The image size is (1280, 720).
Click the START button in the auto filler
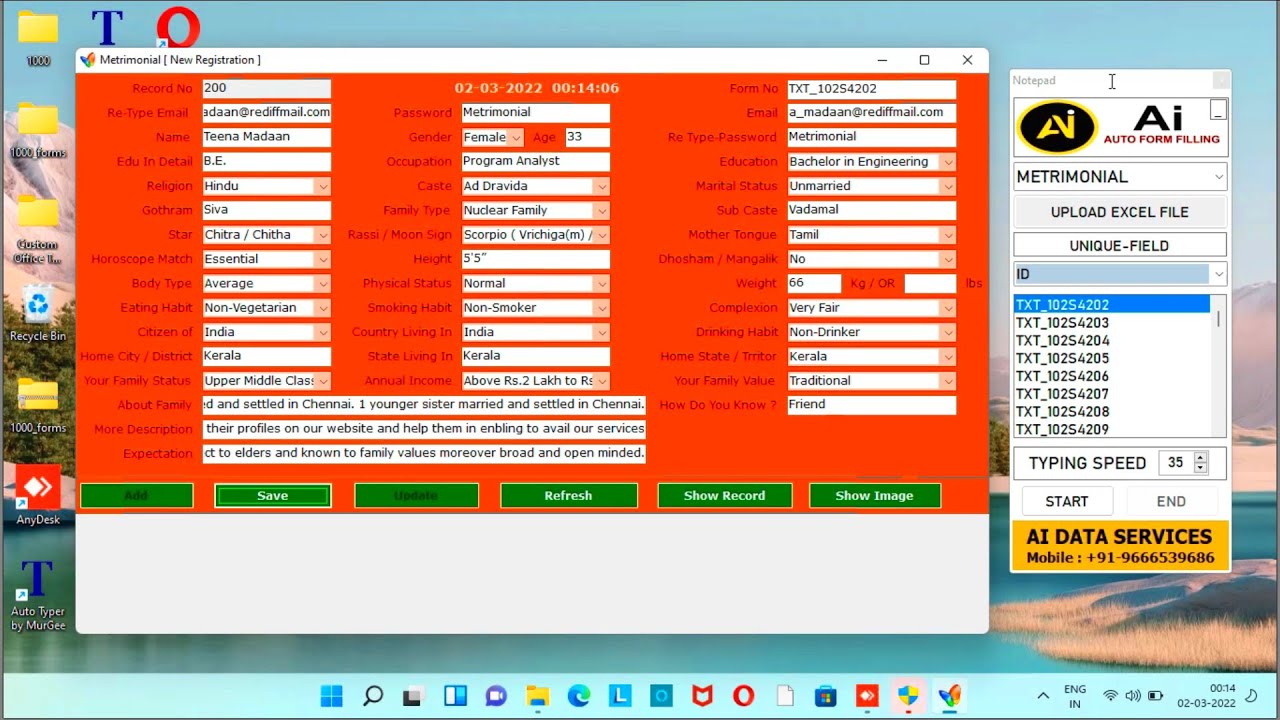click(x=1066, y=502)
